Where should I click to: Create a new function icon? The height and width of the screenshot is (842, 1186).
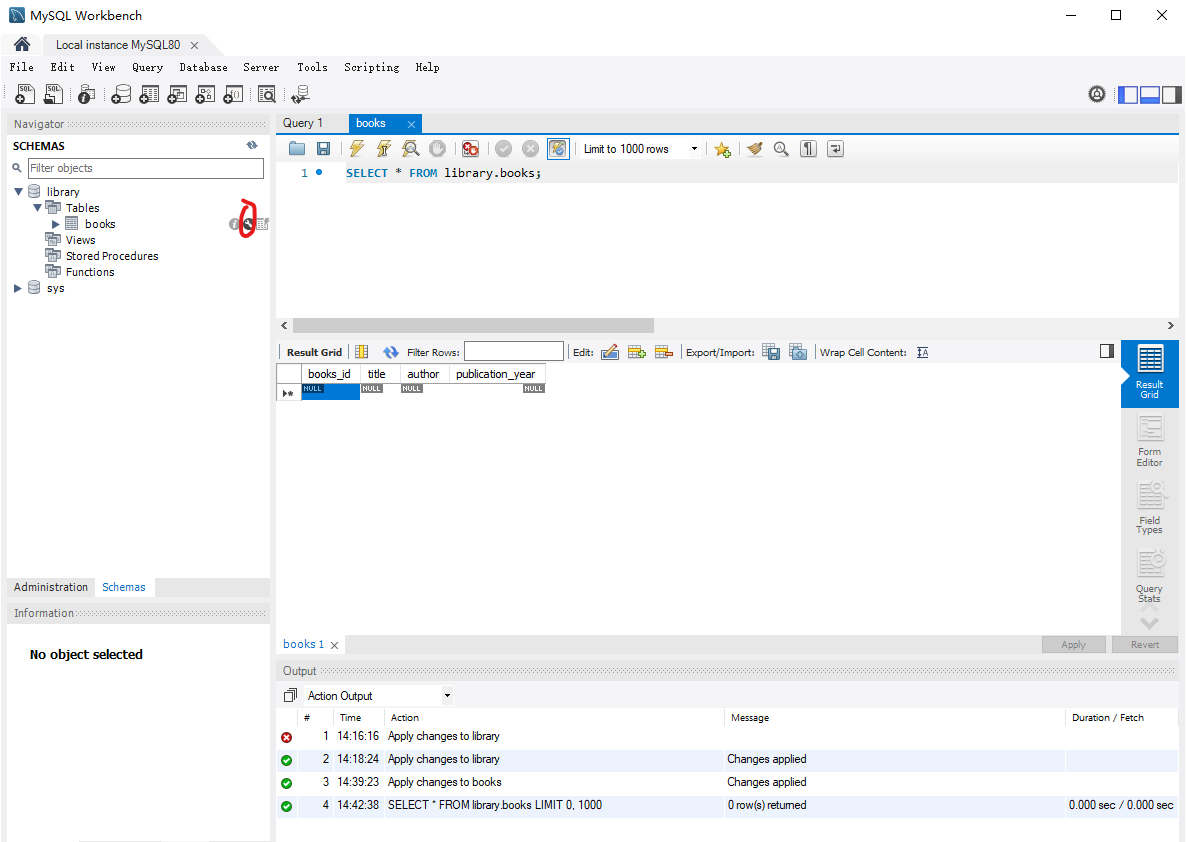point(233,95)
